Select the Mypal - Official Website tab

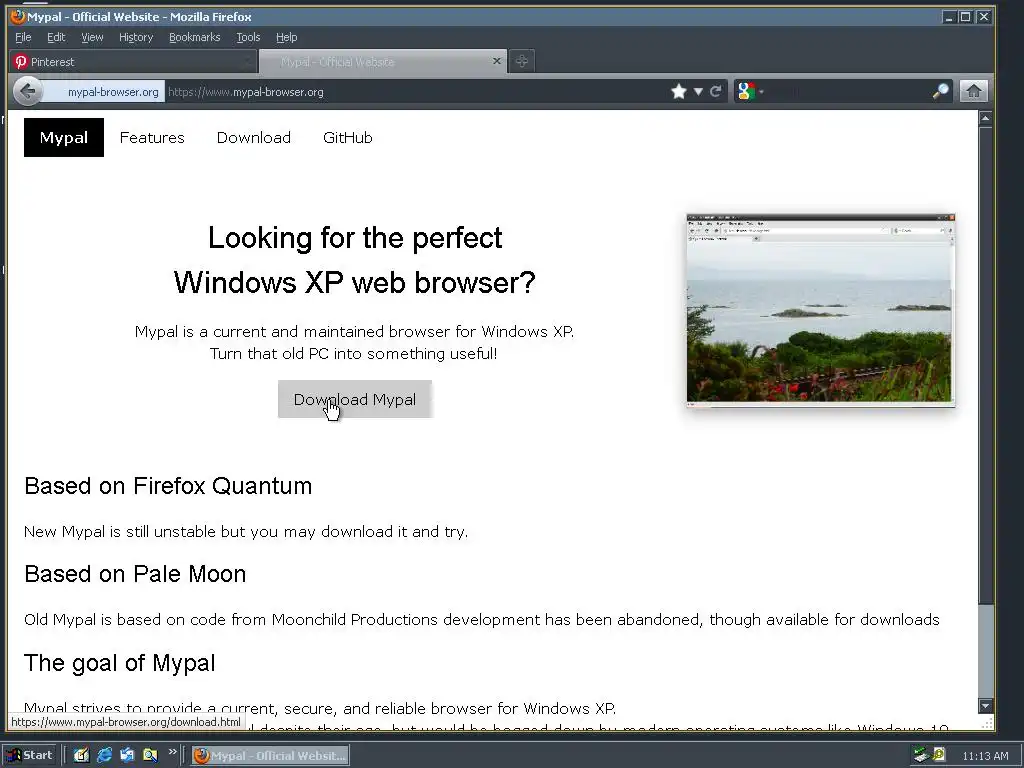pos(383,62)
